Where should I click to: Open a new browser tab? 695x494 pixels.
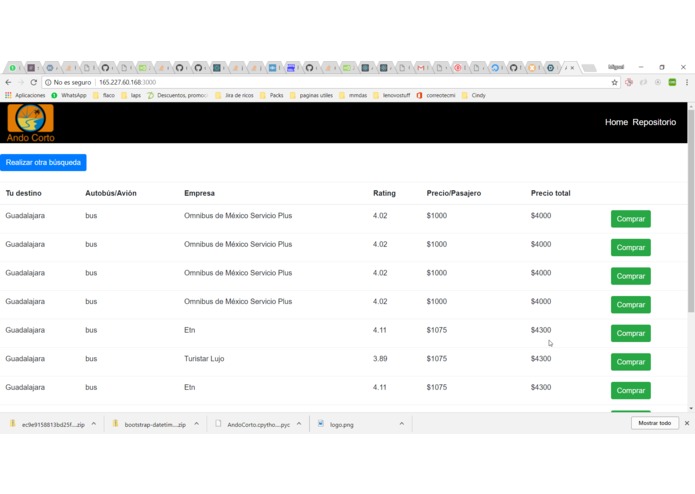point(589,68)
